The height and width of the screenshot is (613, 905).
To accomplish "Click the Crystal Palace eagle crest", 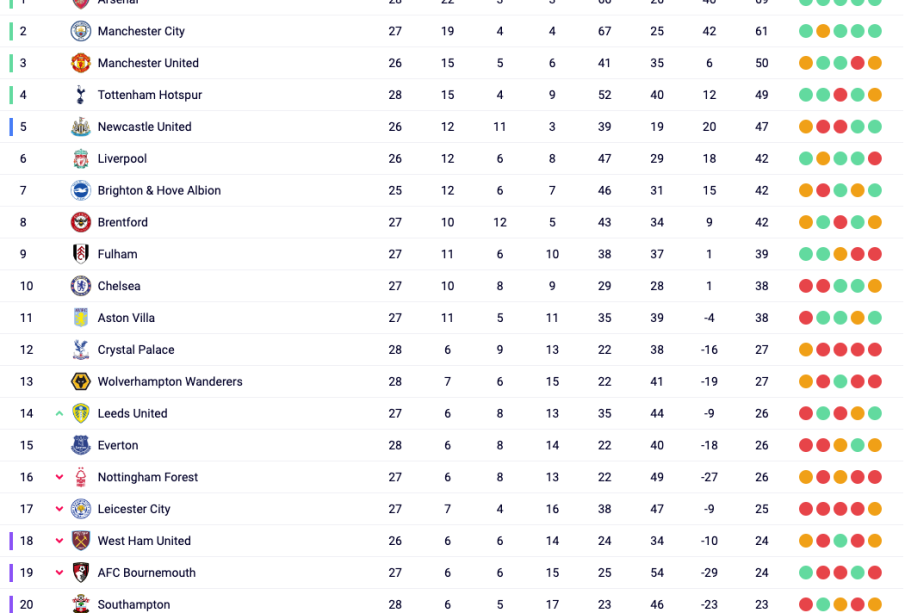I will click(x=81, y=350).
